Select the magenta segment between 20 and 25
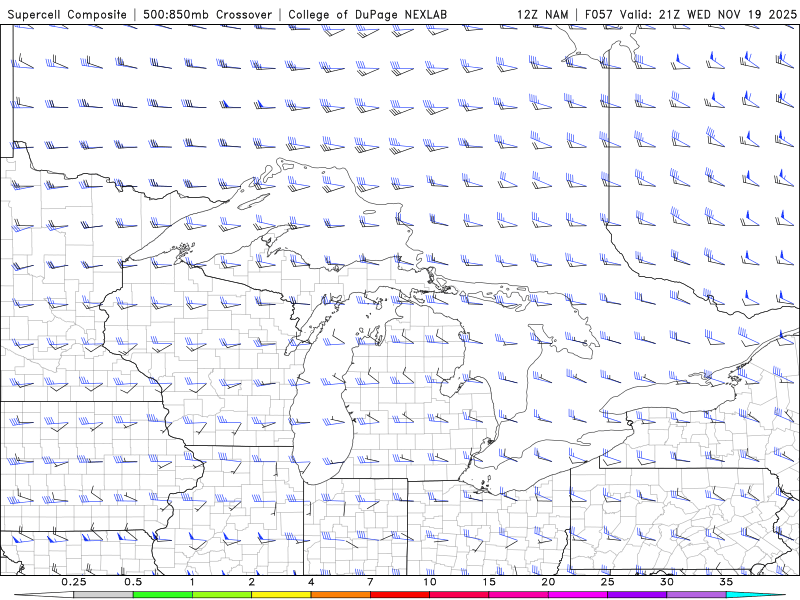The image size is (800, 600). tap(578, 595)
